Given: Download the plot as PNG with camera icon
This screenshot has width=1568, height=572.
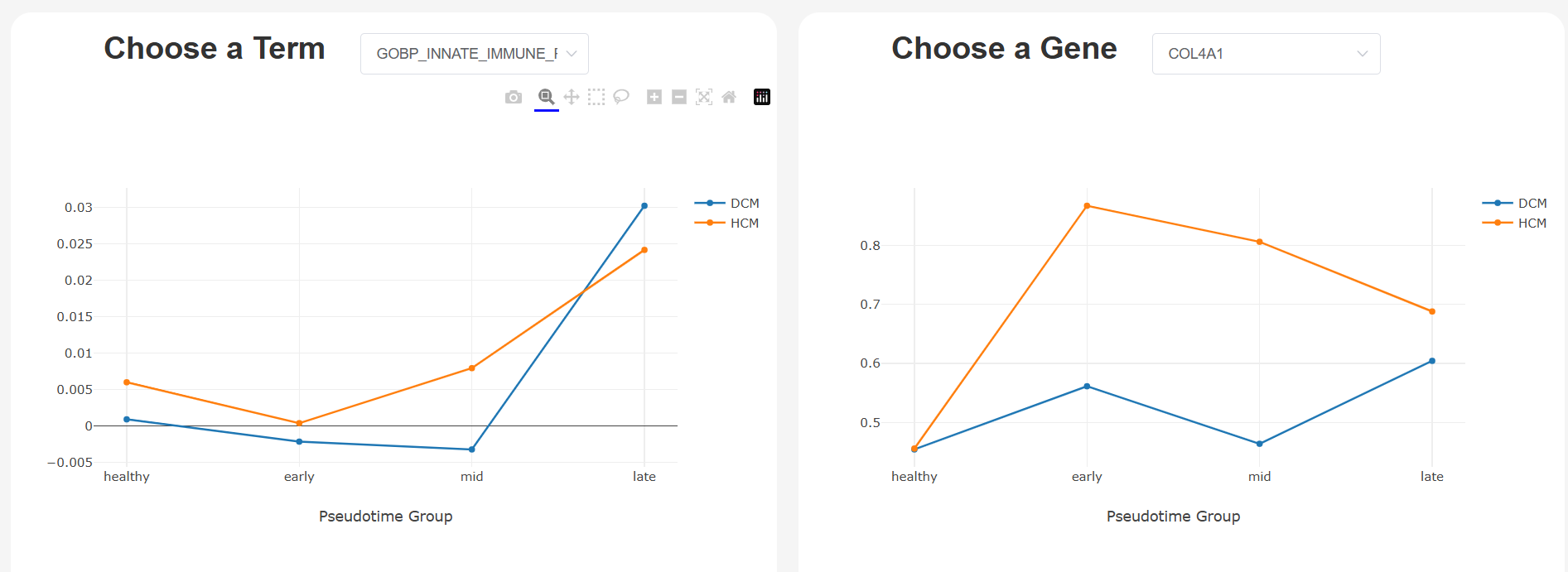Looking at the screenshot, I should coord(514,98).
